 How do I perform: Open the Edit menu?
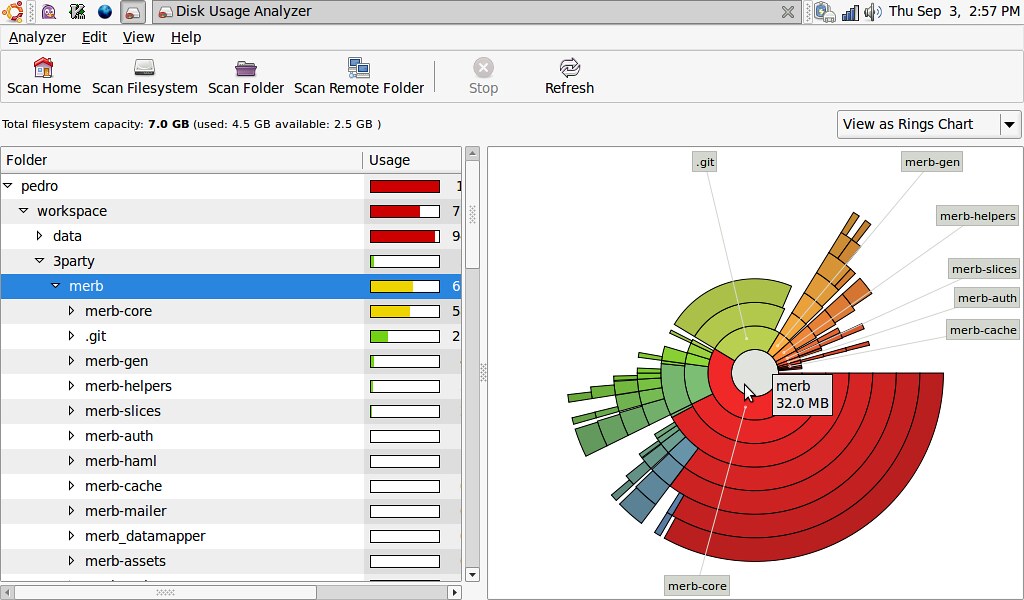tap(94, 37)
